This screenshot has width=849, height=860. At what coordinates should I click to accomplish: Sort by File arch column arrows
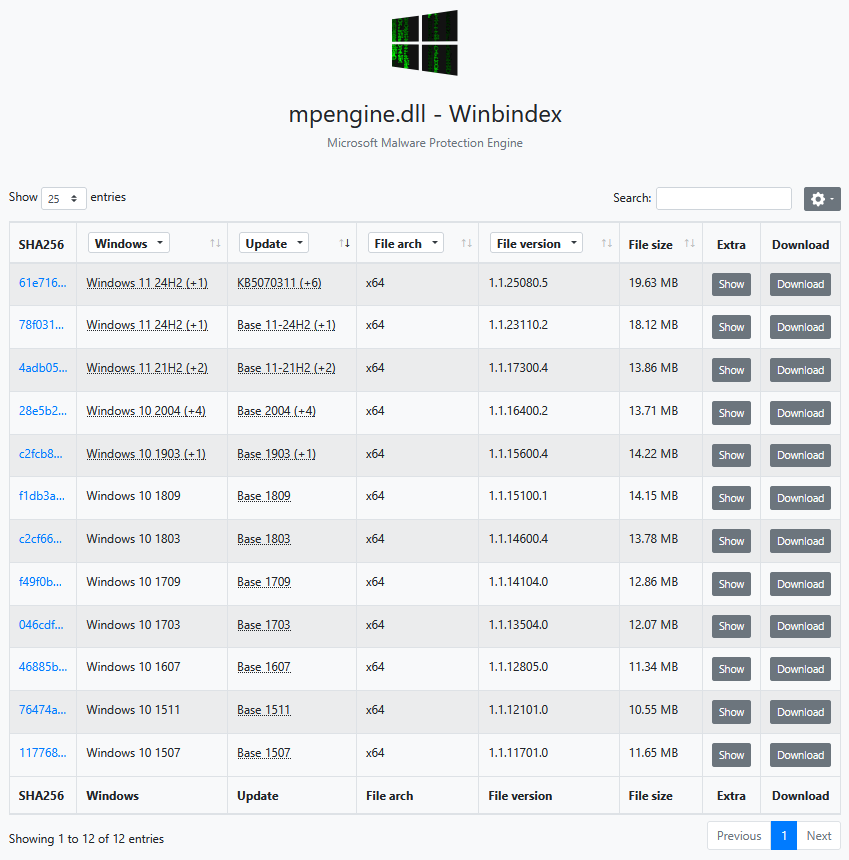tap(466, 243)
